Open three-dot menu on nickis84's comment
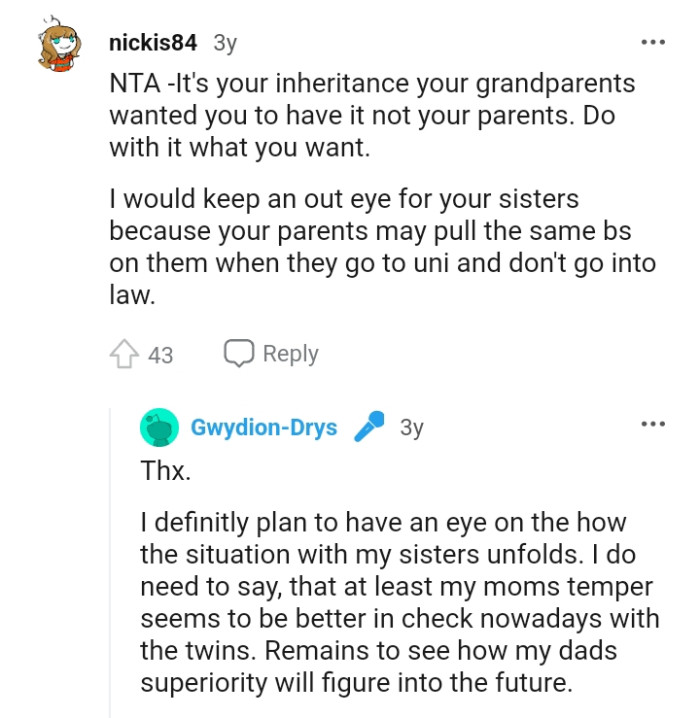The width and height of the screenshot is (700, 718). tap(652, 43)
